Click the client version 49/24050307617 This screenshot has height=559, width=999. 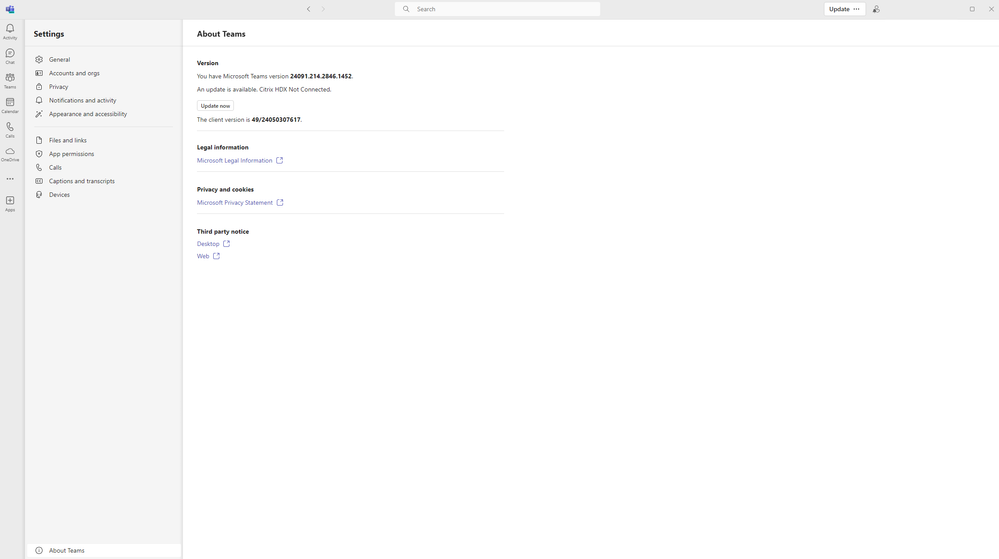tap(276, 120)
